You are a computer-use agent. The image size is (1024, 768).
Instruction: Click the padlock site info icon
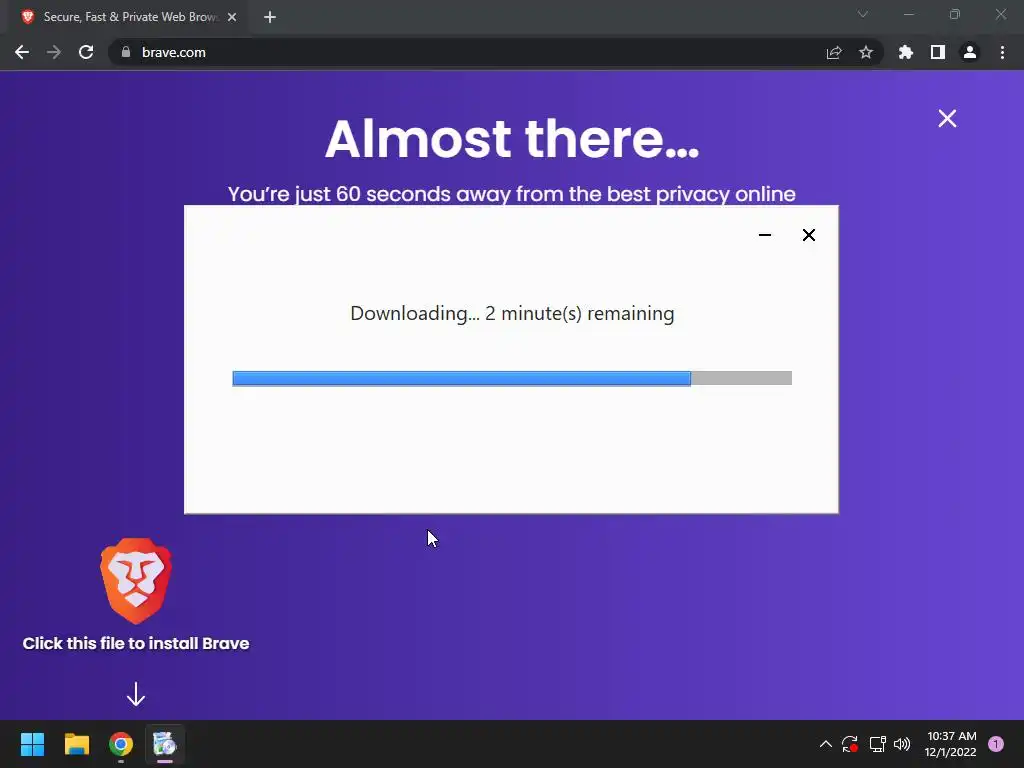click(125, 52)
